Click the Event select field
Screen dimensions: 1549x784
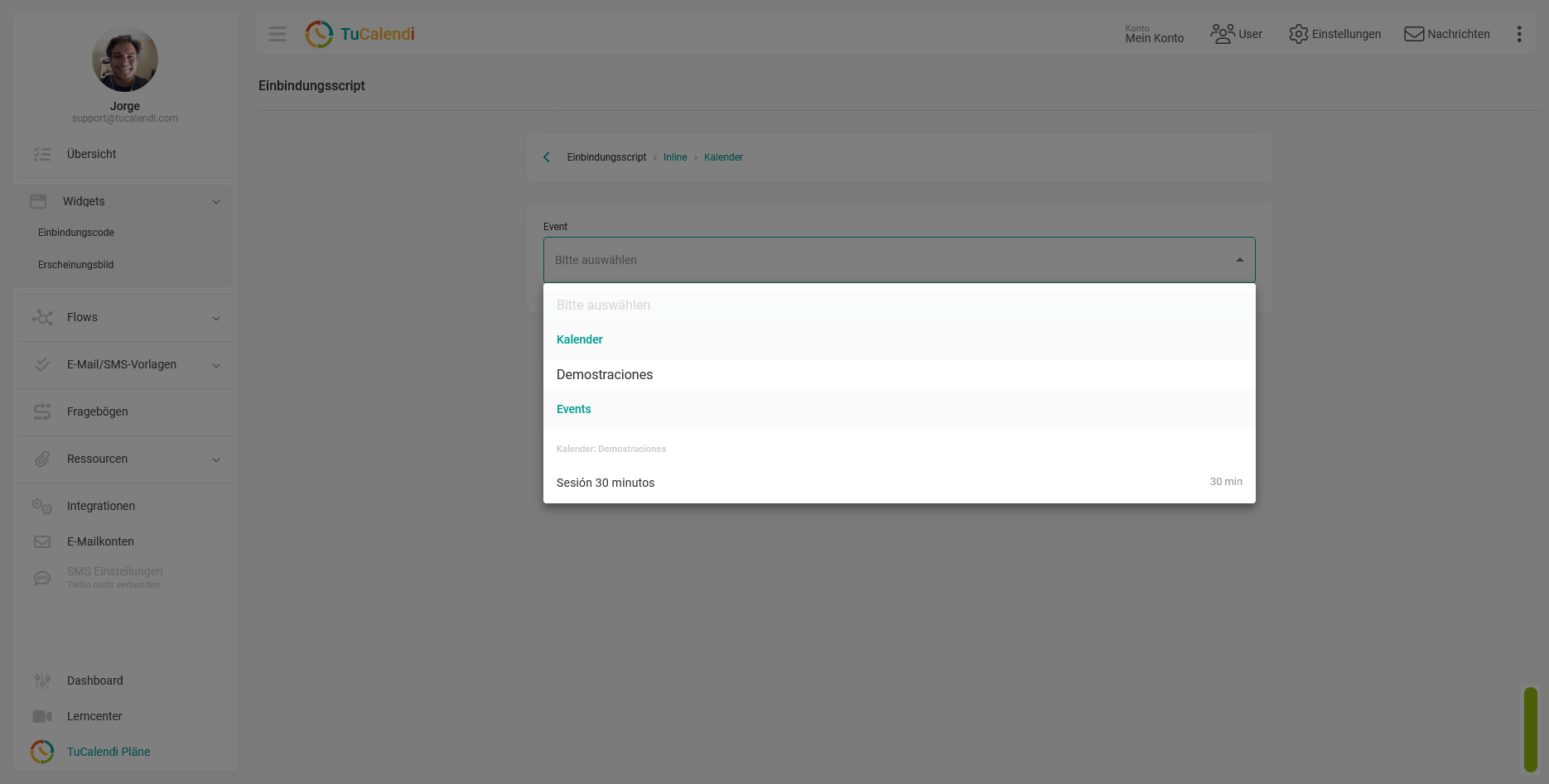coord(900,260)
